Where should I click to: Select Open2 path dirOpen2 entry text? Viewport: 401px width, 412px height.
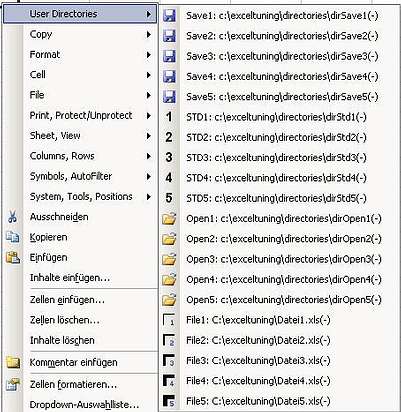pos(284,239)
